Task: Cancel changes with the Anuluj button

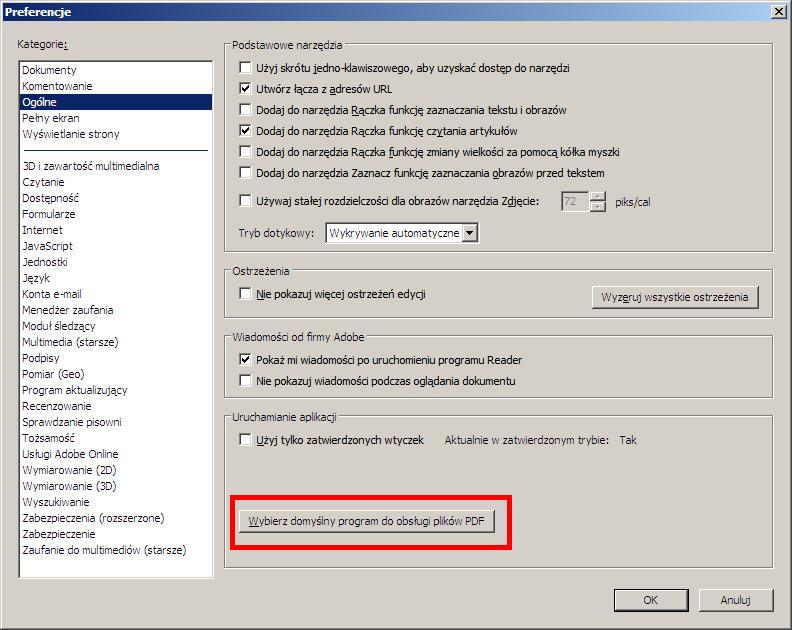Action: 735,600
